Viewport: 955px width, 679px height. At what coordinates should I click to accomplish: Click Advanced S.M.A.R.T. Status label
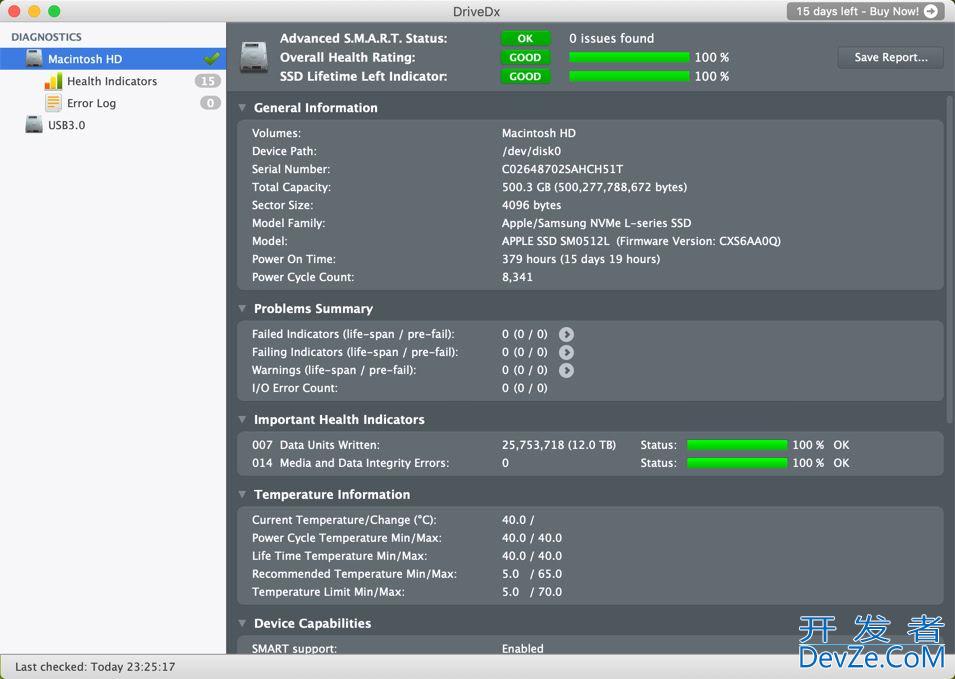[364, 38]
